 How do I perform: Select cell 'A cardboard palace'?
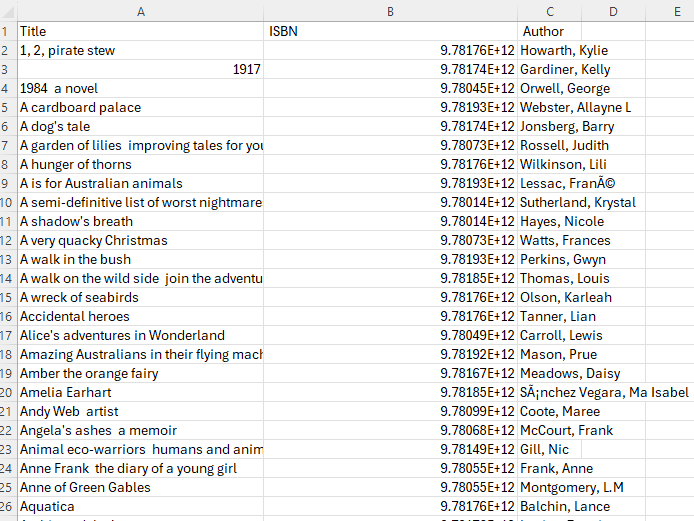pyautogui.click(x=141, y=108)
